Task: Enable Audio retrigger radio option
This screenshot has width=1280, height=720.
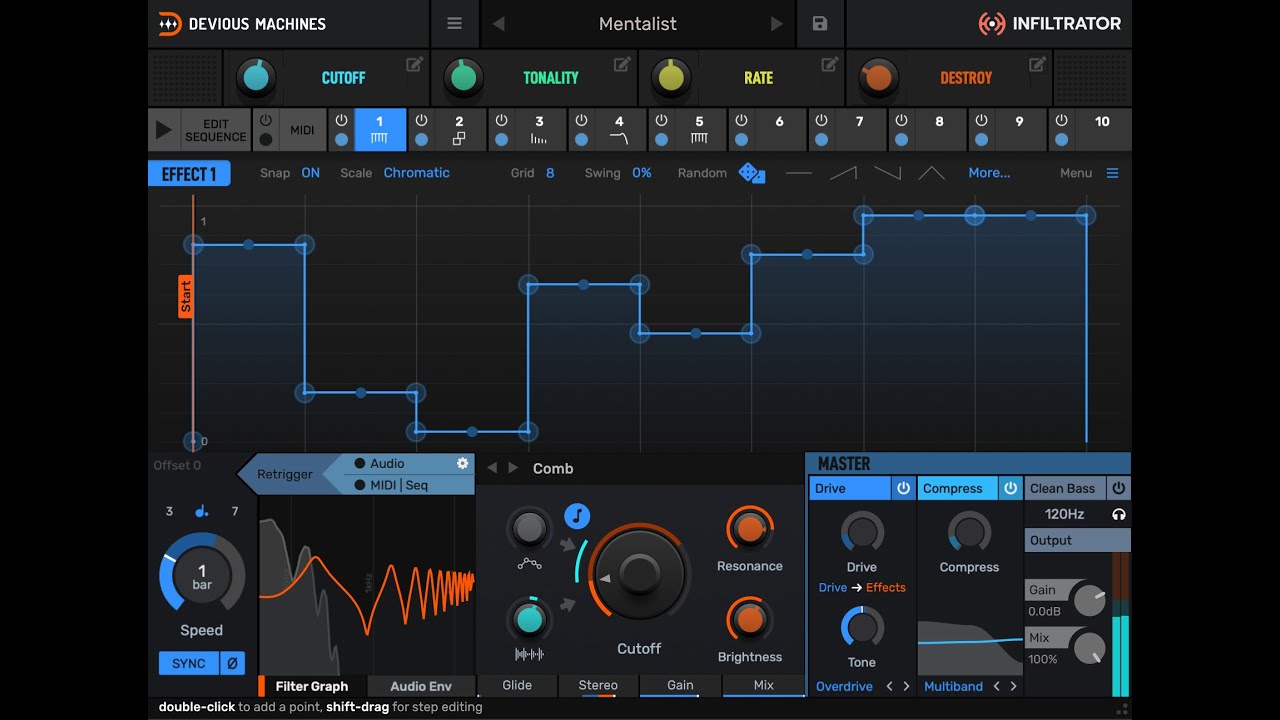Action: (x=360, y=464)
